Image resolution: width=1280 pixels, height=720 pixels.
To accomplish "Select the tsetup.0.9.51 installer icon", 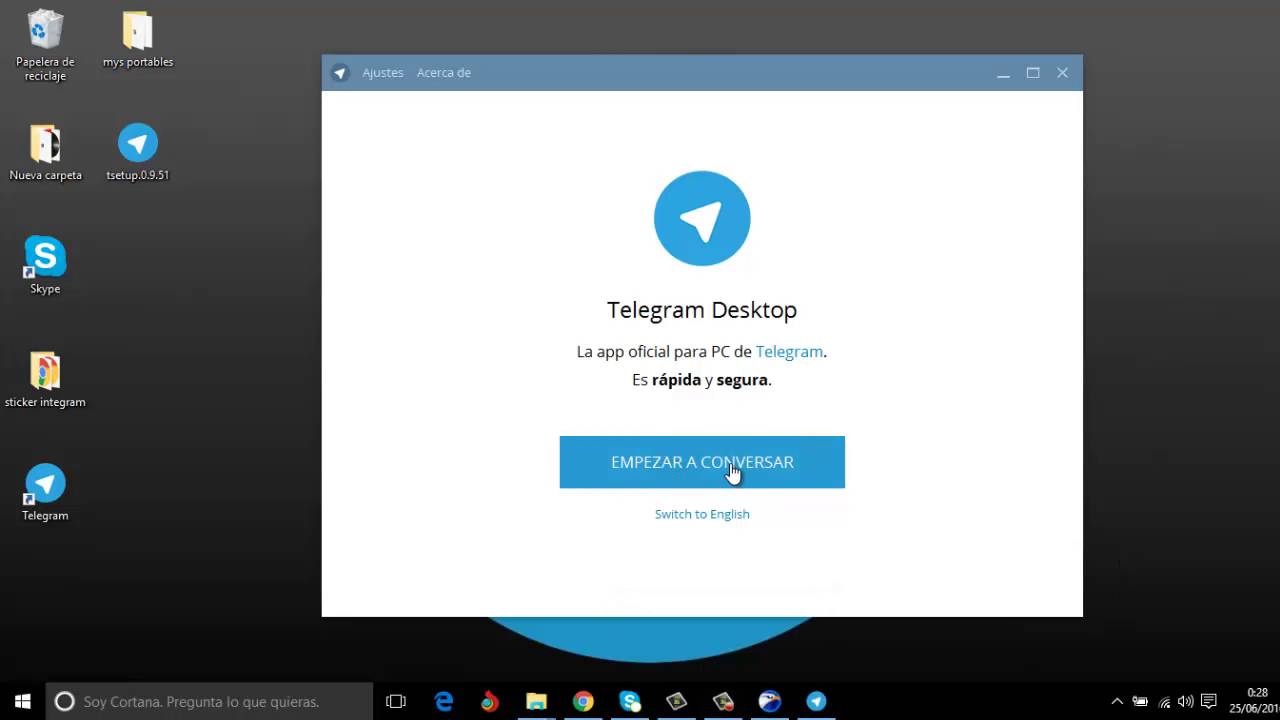I will pos(138,153).
